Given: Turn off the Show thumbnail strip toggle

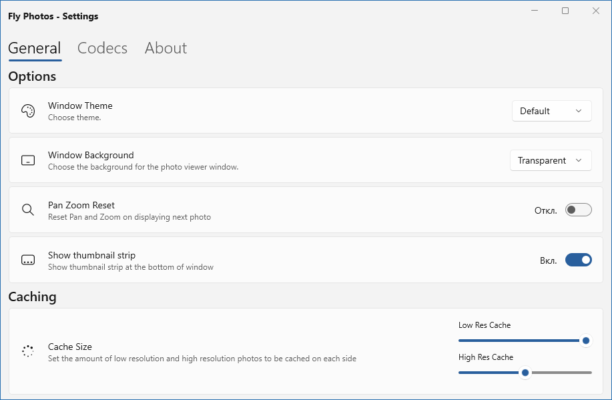Looking at the screenshot, I should 578,260.
